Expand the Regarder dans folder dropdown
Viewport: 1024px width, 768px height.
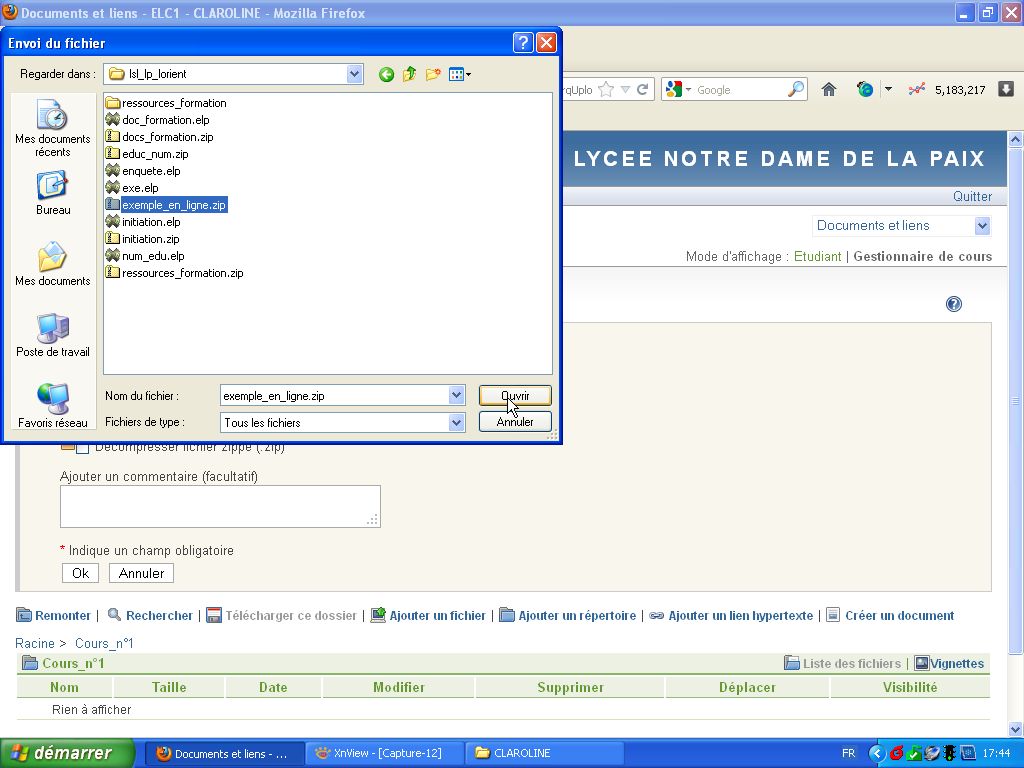coord(354,74)
